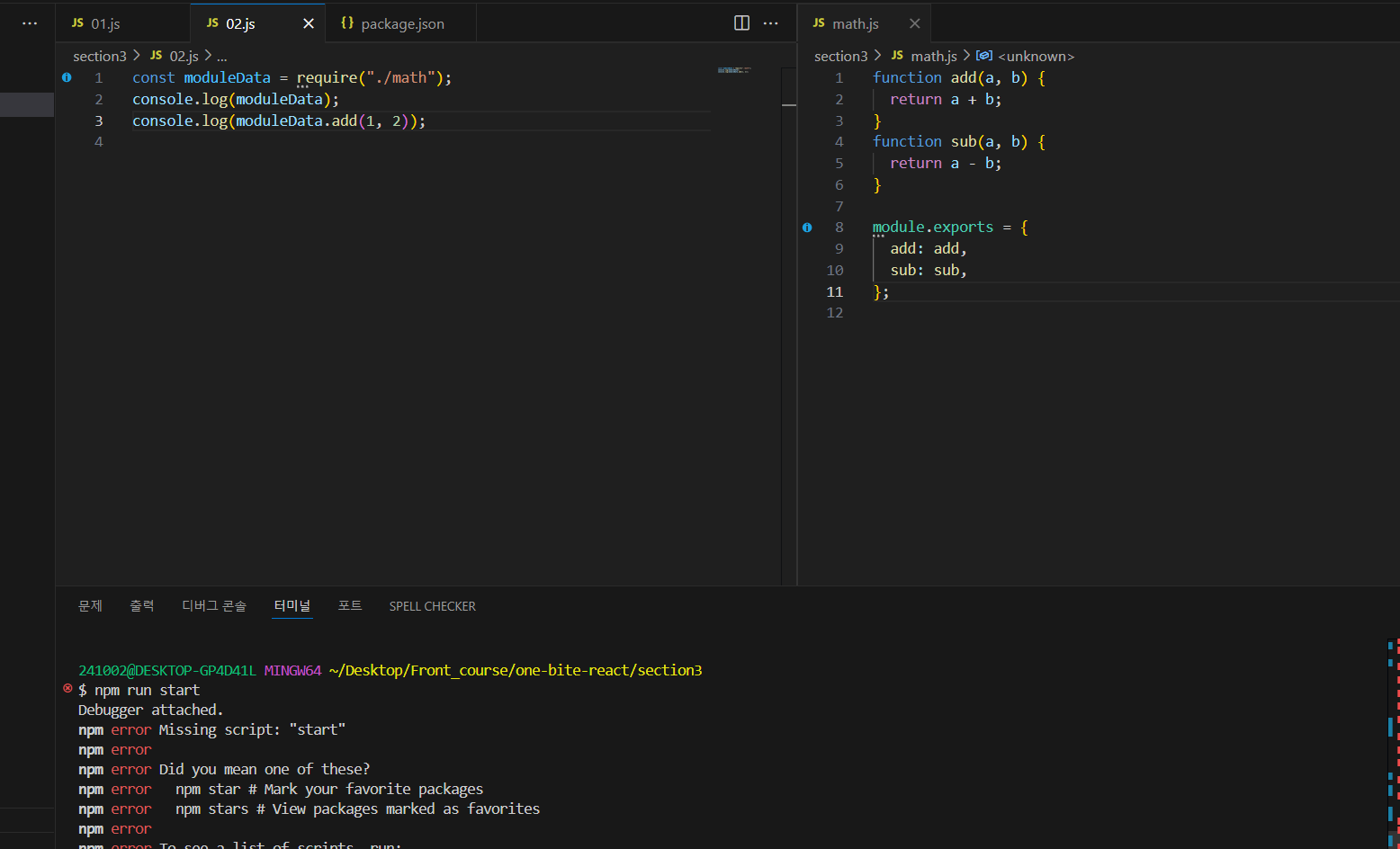Click 'npm star # Mark your favorite packages' line
Image resolution: width=1400 pixels, height=849 pixels.
(x=329, y=789)
